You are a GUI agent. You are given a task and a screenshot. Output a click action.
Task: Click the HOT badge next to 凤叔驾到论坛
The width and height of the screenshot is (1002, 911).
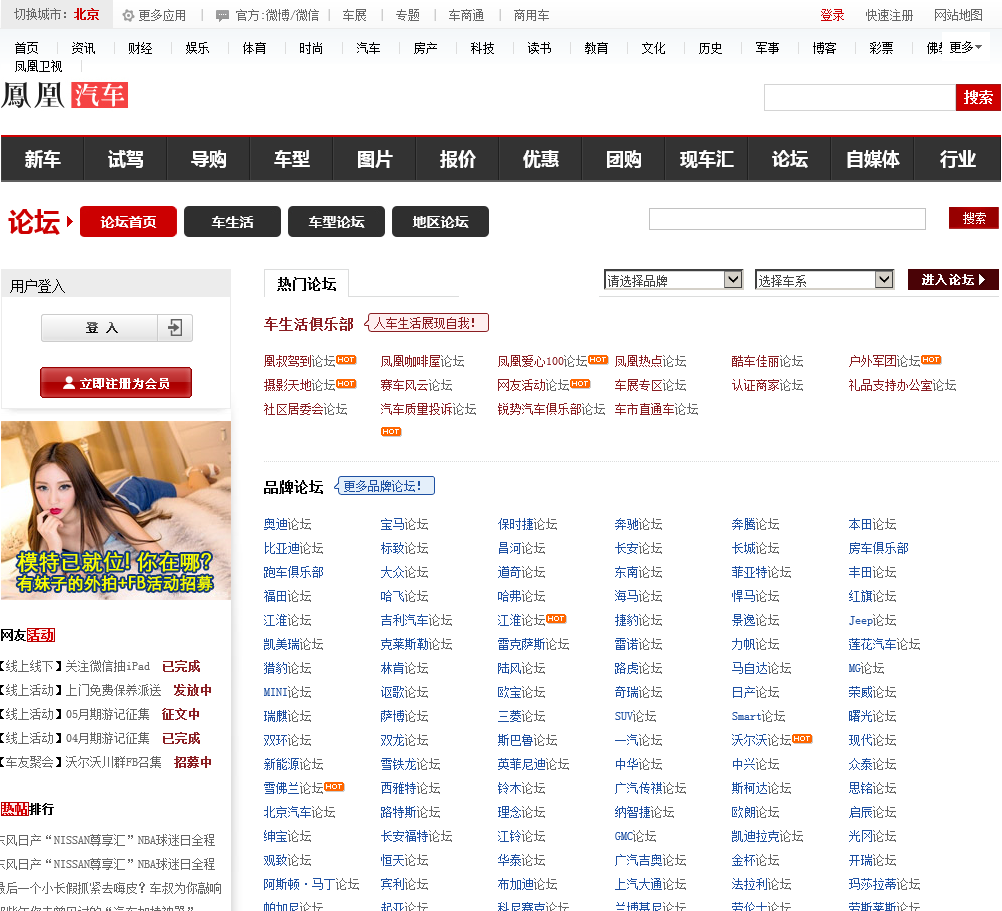coord(346,360)
